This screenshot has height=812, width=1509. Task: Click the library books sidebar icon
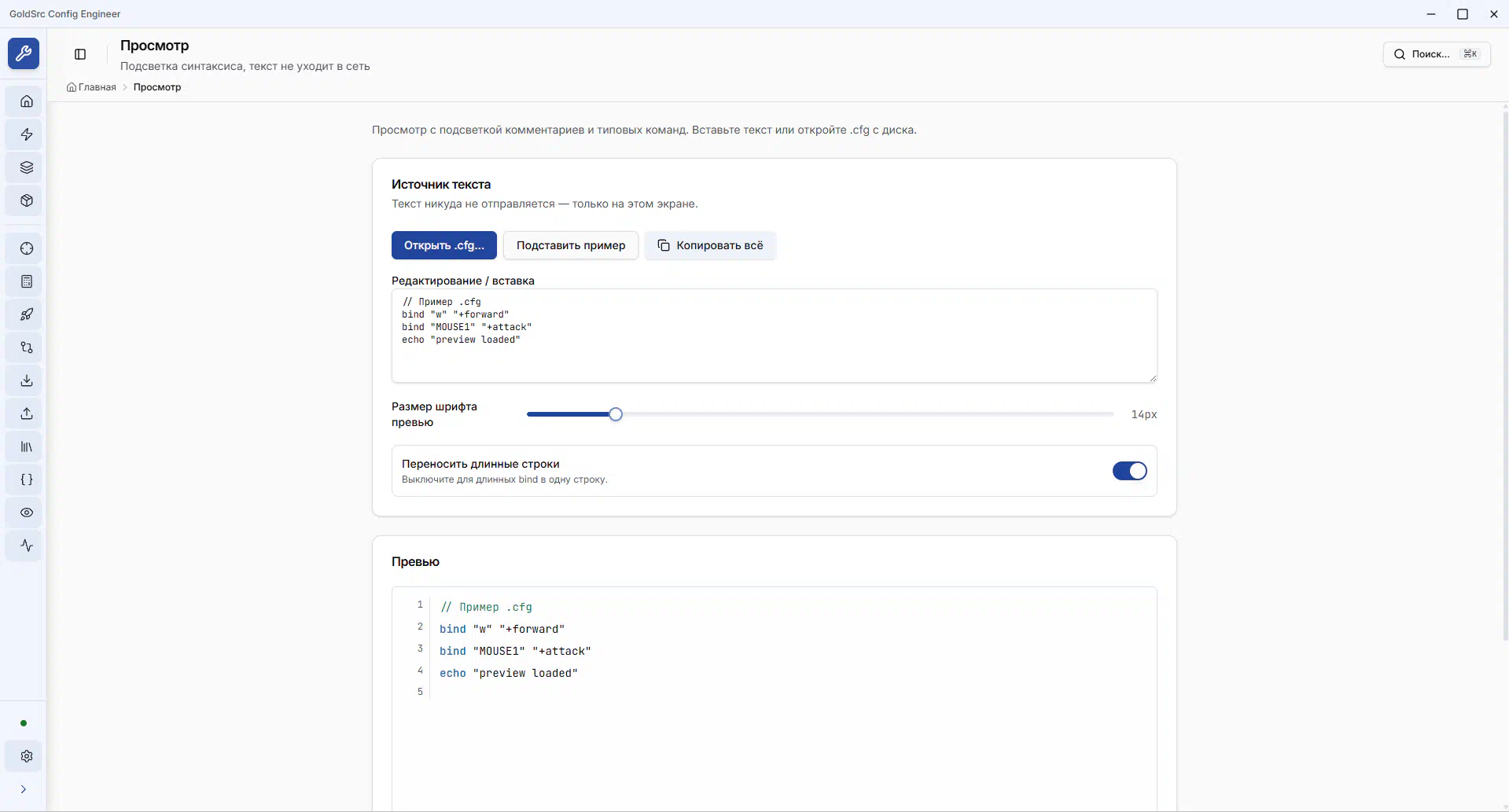coord(27,446)
